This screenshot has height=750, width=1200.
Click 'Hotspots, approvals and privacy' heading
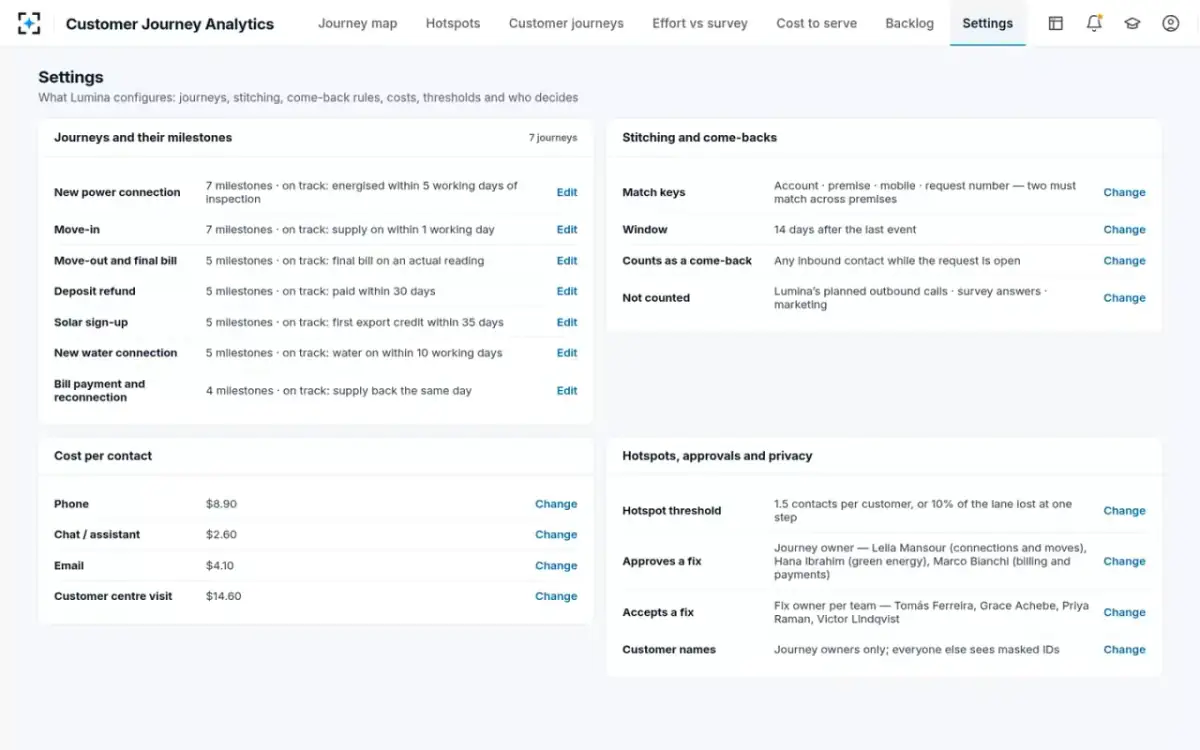coord(717,455)
